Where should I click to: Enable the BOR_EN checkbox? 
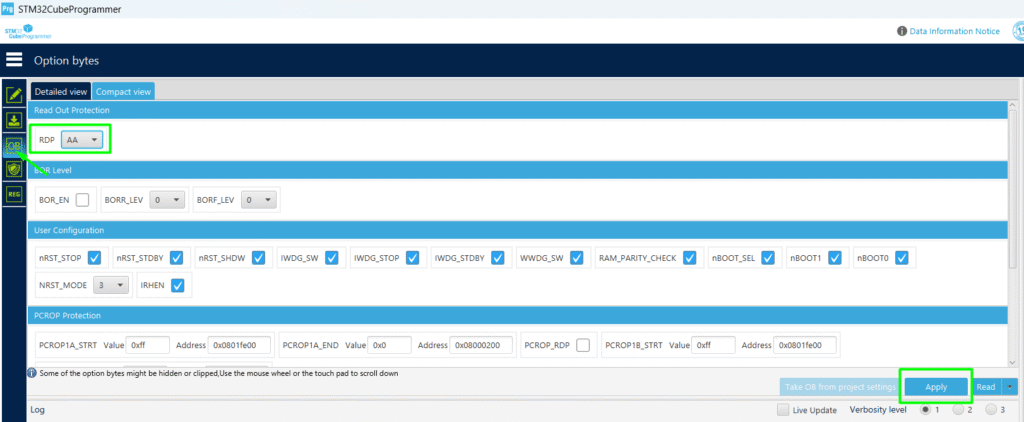pyautogui.click(x=82, y=200)
